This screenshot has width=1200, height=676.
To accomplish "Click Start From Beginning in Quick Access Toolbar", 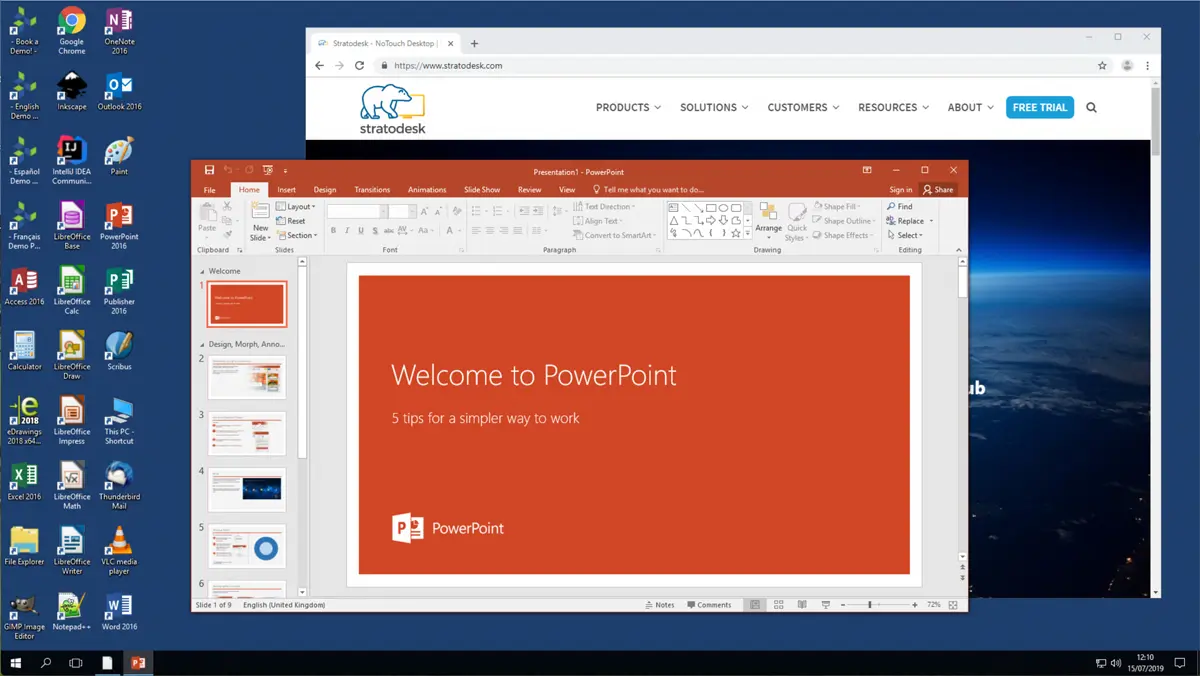I will click(x=268, y=171).
